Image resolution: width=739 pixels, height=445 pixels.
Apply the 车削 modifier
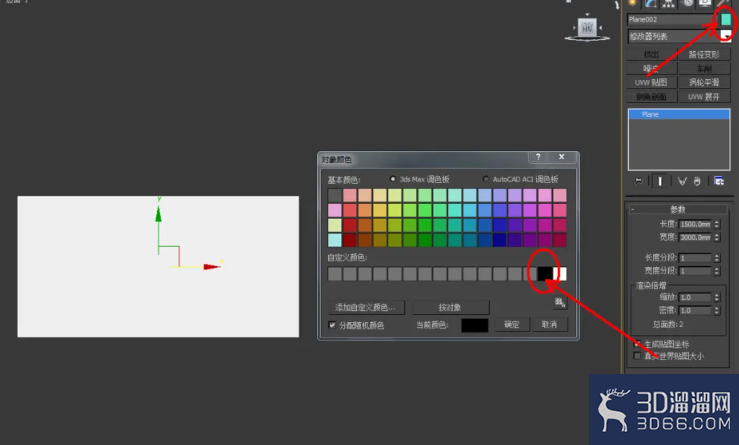click(x=704, y=68)
